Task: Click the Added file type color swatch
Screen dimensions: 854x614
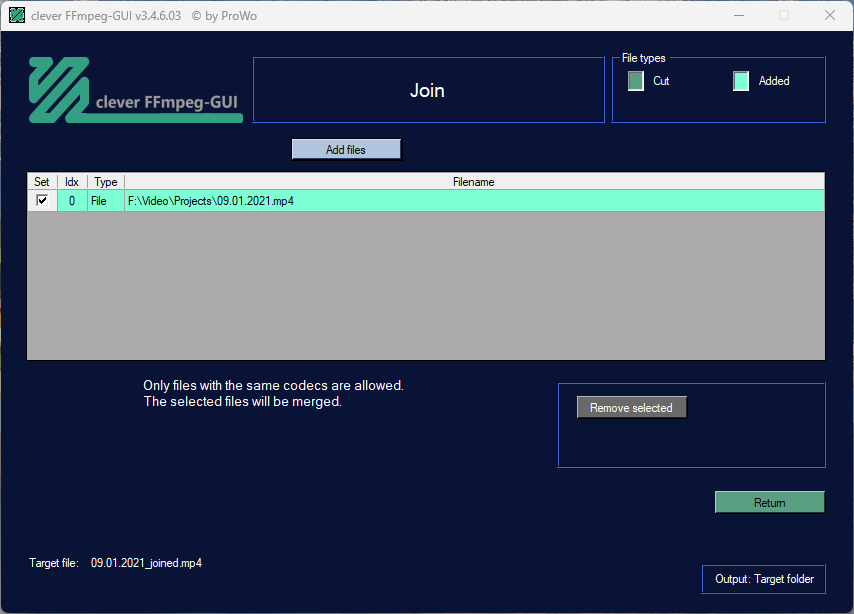Action: click(x=741, y=81)
